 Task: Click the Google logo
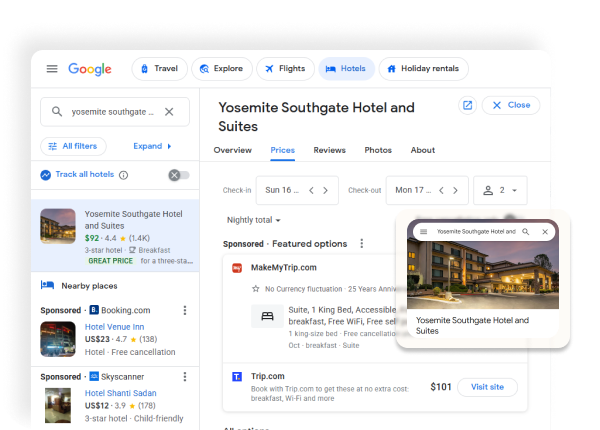pos(90,69)
